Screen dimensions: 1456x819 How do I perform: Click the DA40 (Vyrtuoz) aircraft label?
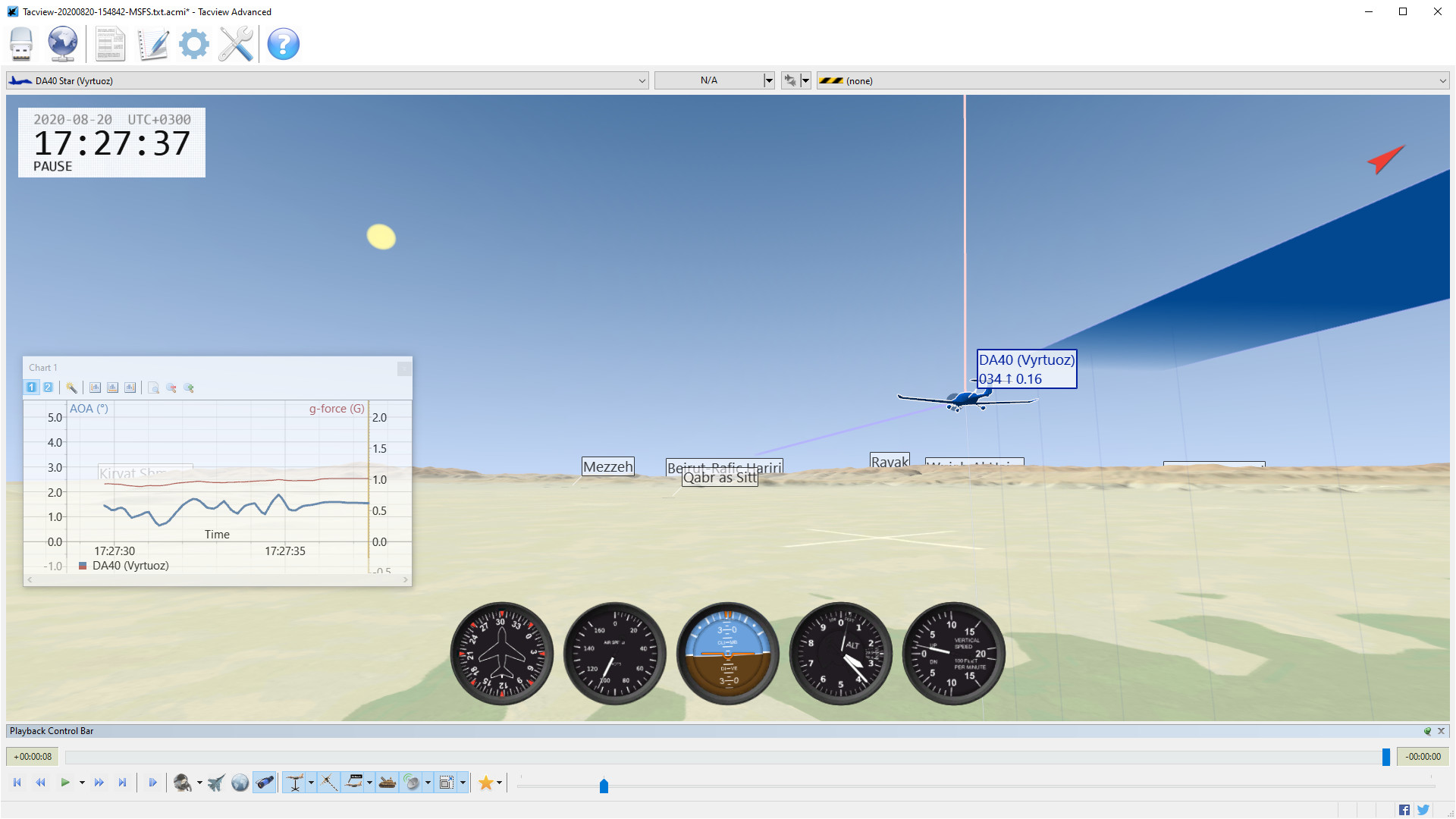[x=1027, y=360]
